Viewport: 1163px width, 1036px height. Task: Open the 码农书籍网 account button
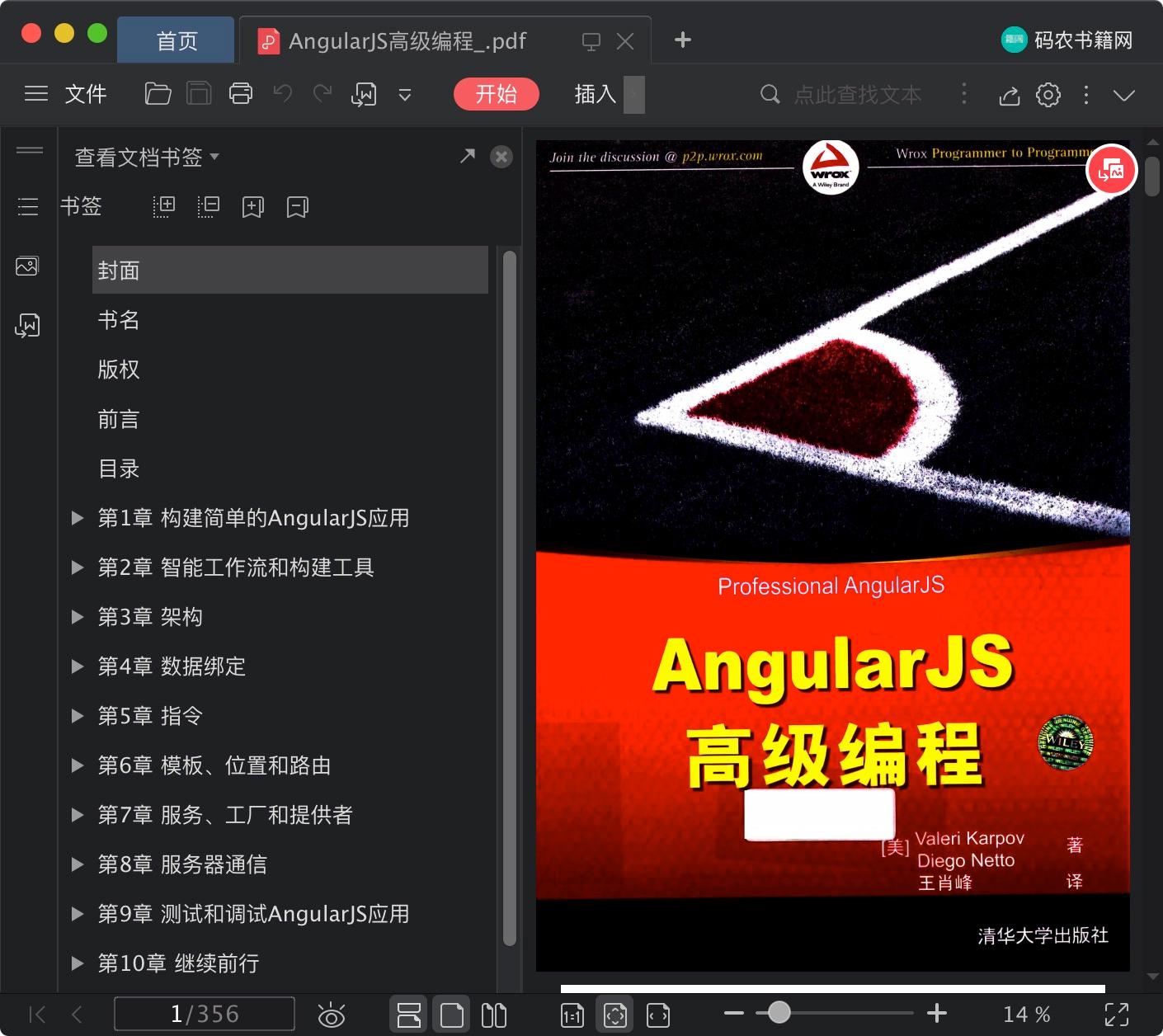pyautogui.click(x=1067, y=40)
